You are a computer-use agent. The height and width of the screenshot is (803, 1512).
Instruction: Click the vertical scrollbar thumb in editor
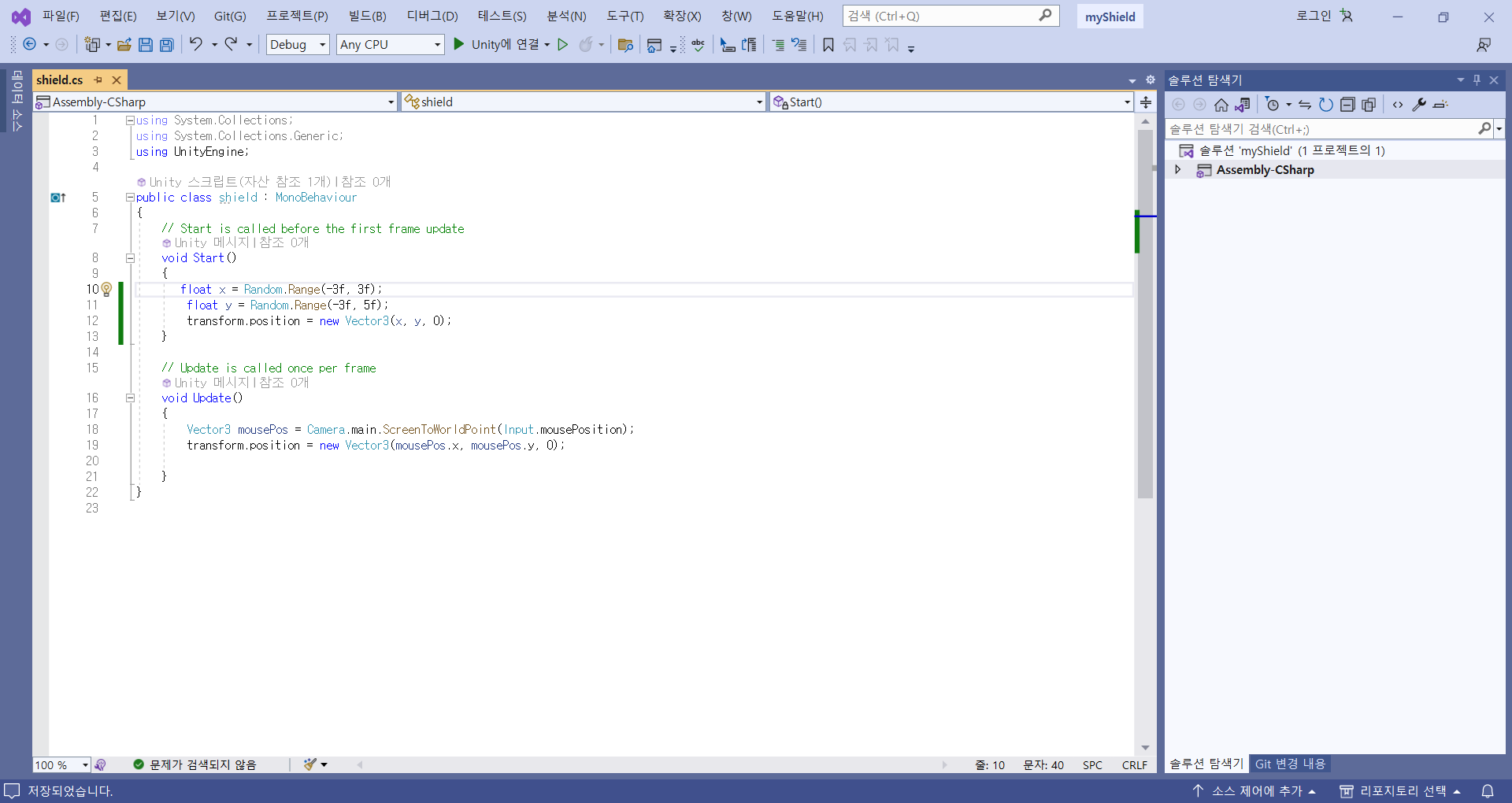[x=1145, y=314]
